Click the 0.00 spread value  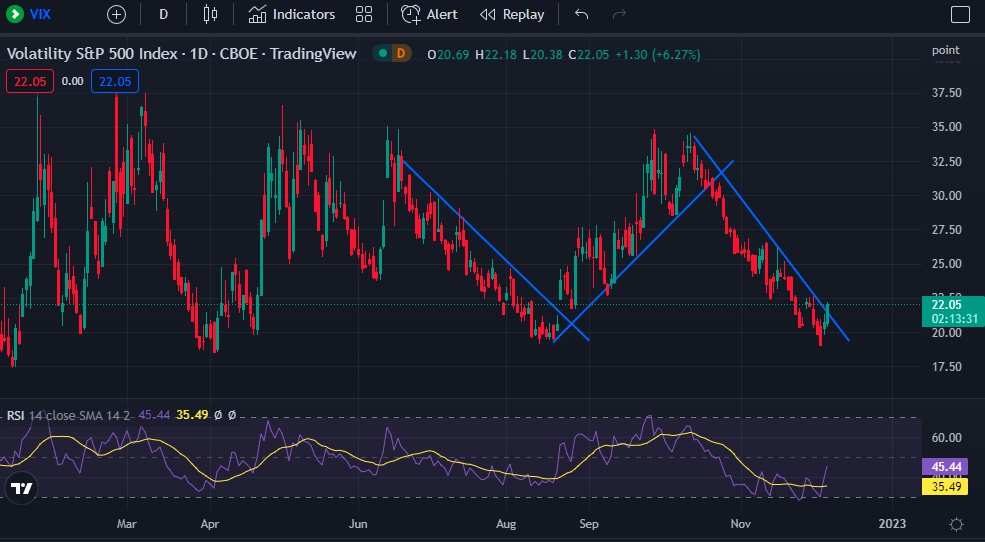(72, 81)
